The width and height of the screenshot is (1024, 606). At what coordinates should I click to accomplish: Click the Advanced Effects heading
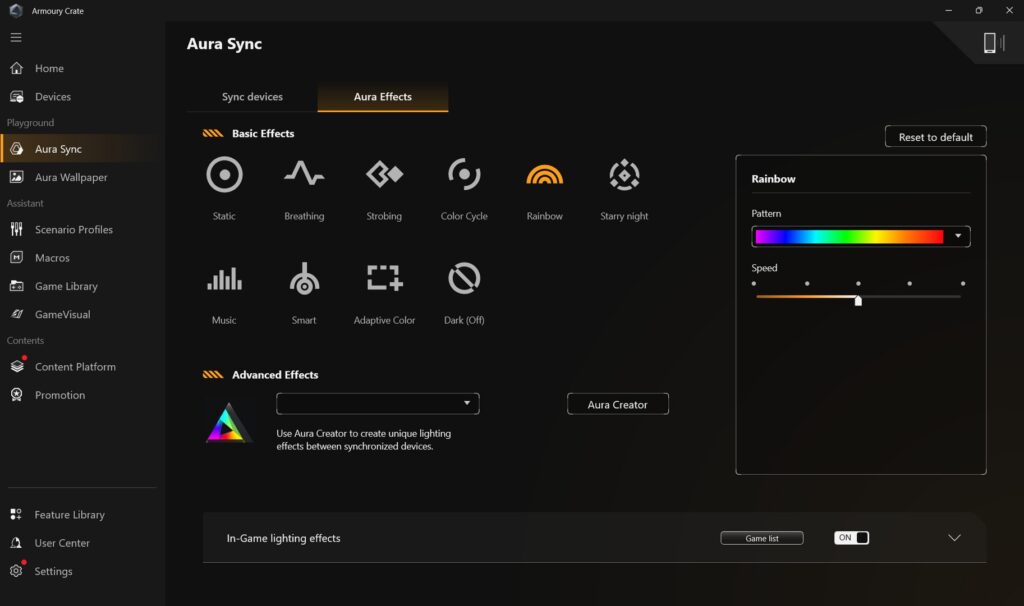[275, 375]
